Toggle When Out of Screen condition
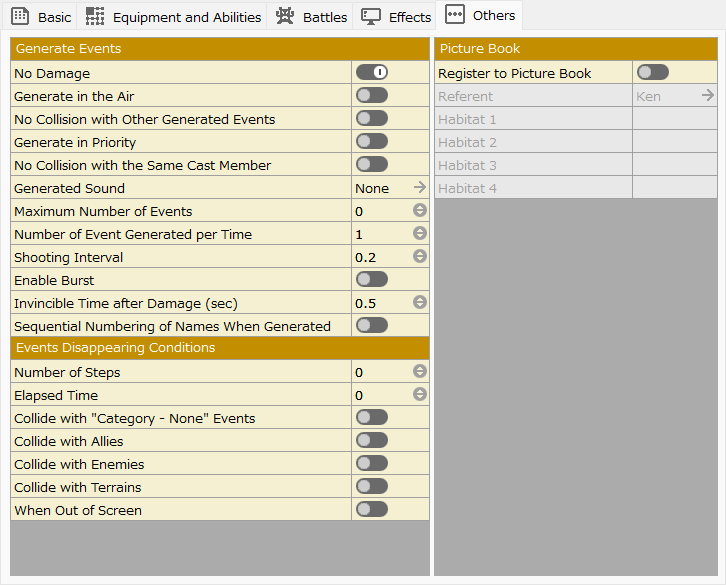Image resolution: width=726 pixels, height=585 pixels. (x=372, y=510)
